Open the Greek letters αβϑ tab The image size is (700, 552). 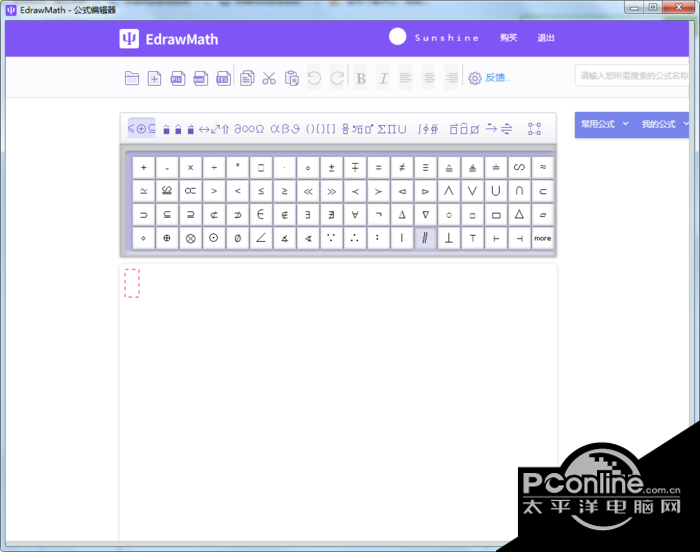tap(285, 129)
